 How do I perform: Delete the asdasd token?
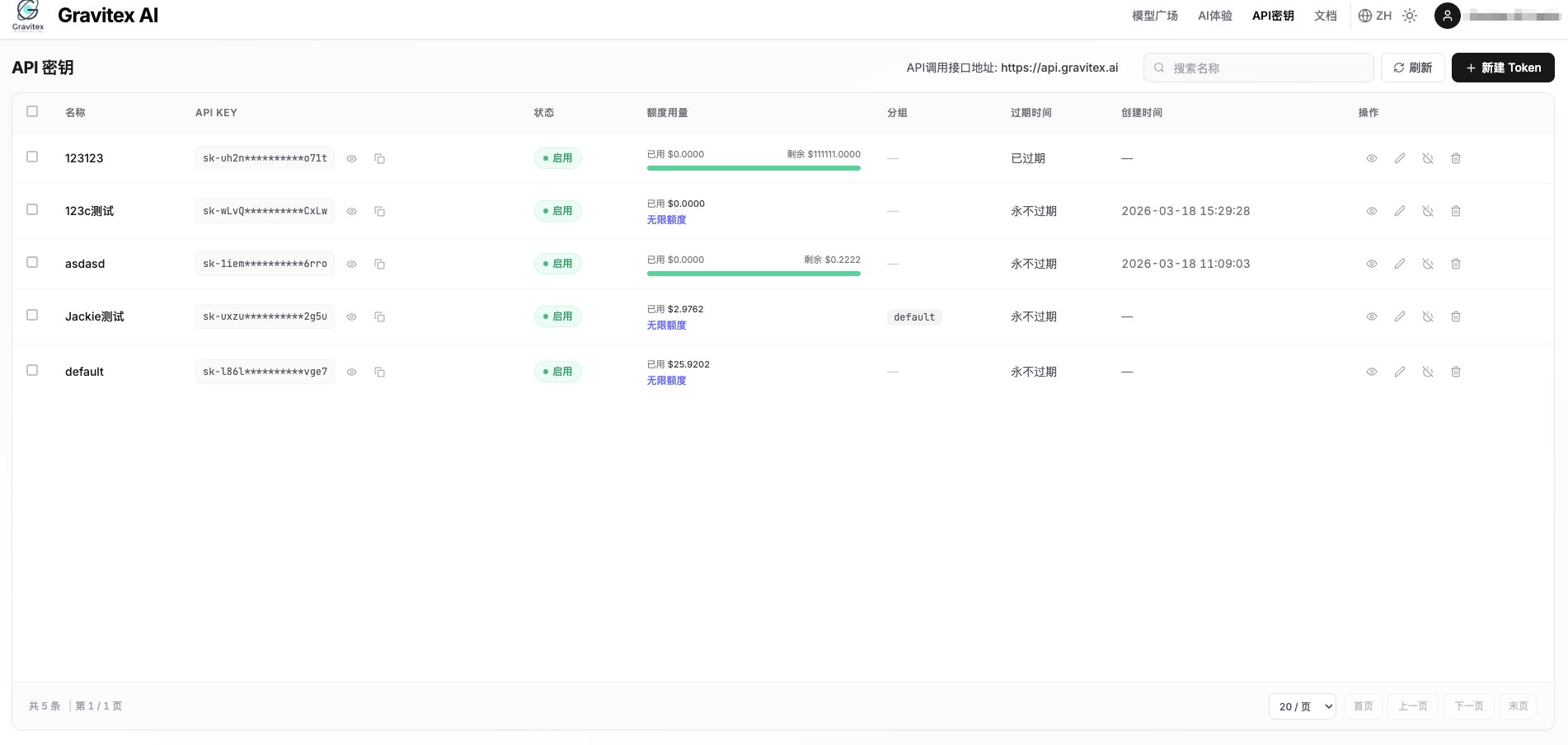pos(1456,264)
